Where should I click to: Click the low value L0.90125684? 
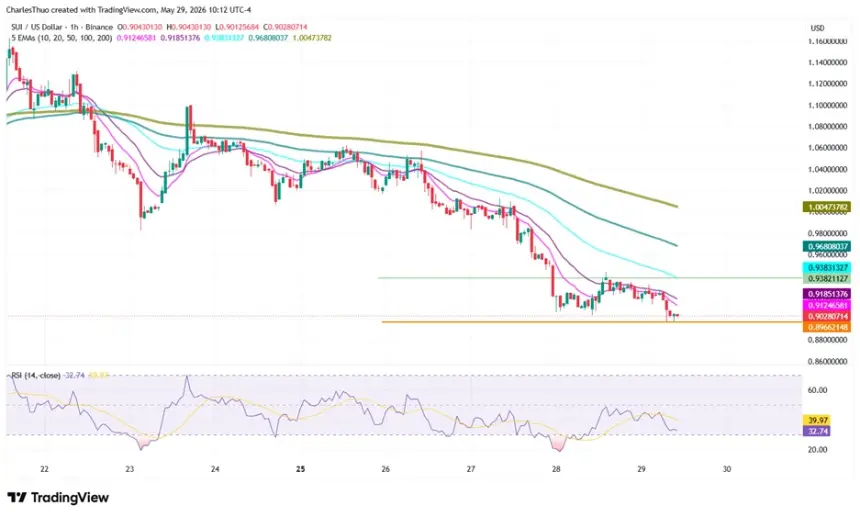[239, 27]
